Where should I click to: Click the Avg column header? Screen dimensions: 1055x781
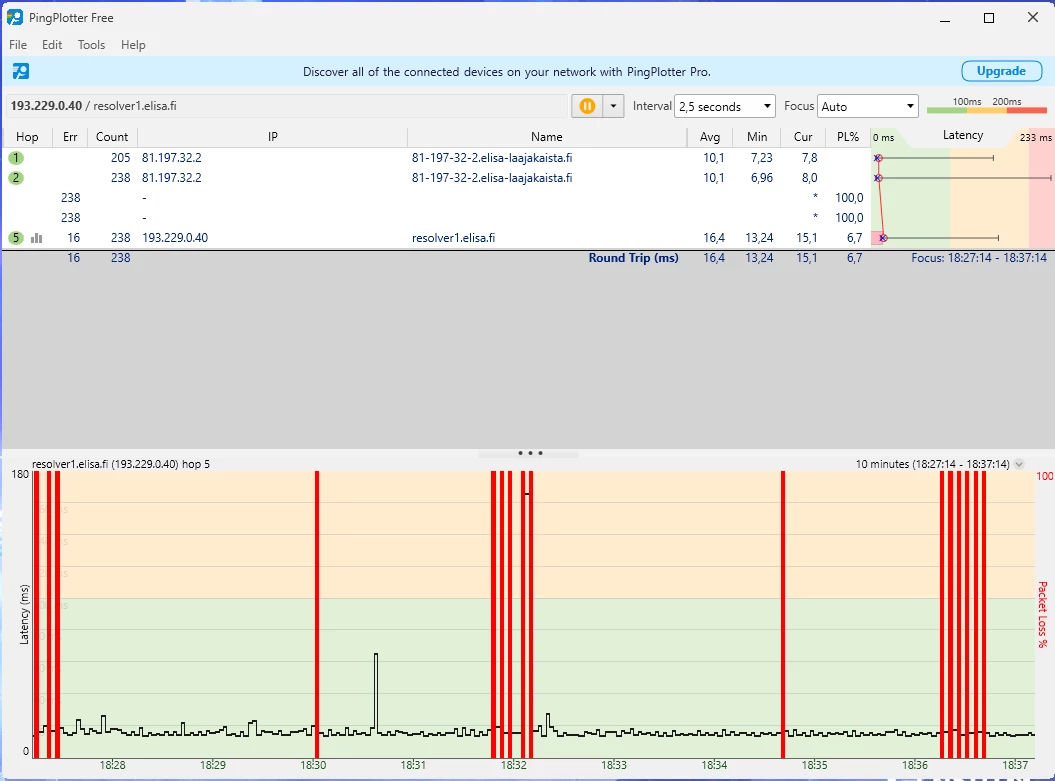710,137
